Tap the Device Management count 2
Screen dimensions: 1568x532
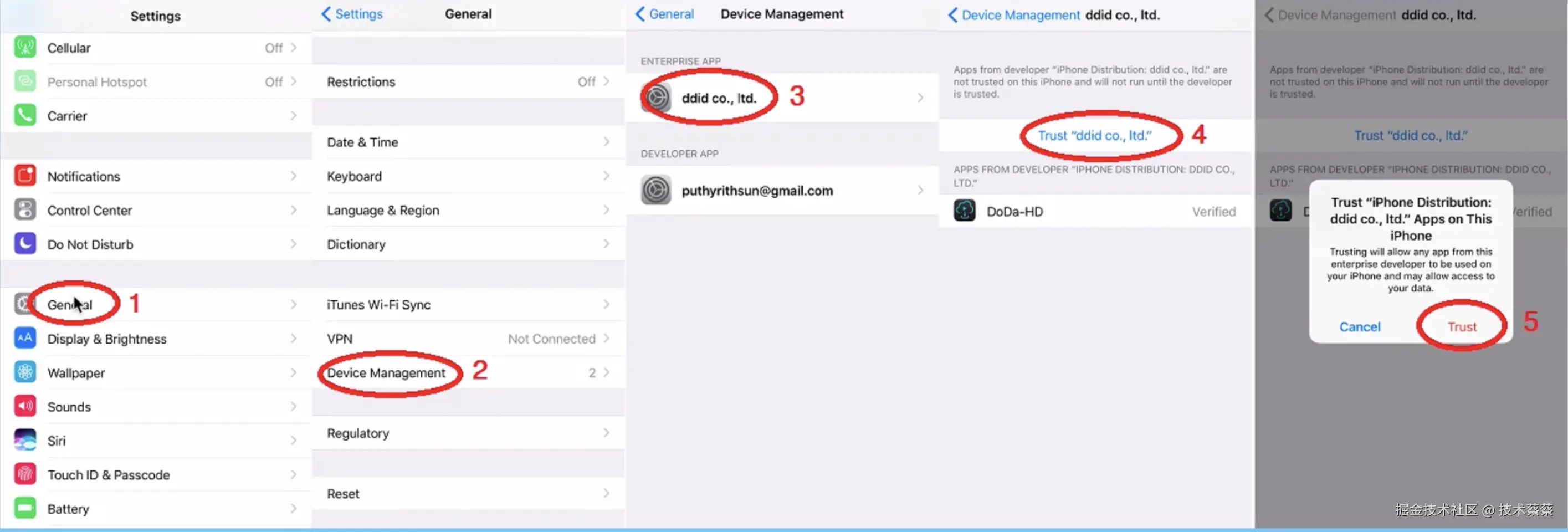[592, 372]
